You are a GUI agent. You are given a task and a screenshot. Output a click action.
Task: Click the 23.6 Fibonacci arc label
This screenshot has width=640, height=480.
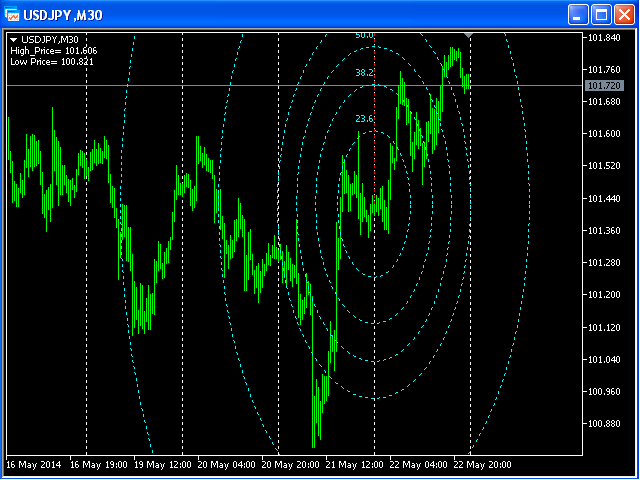coord(364,119)
